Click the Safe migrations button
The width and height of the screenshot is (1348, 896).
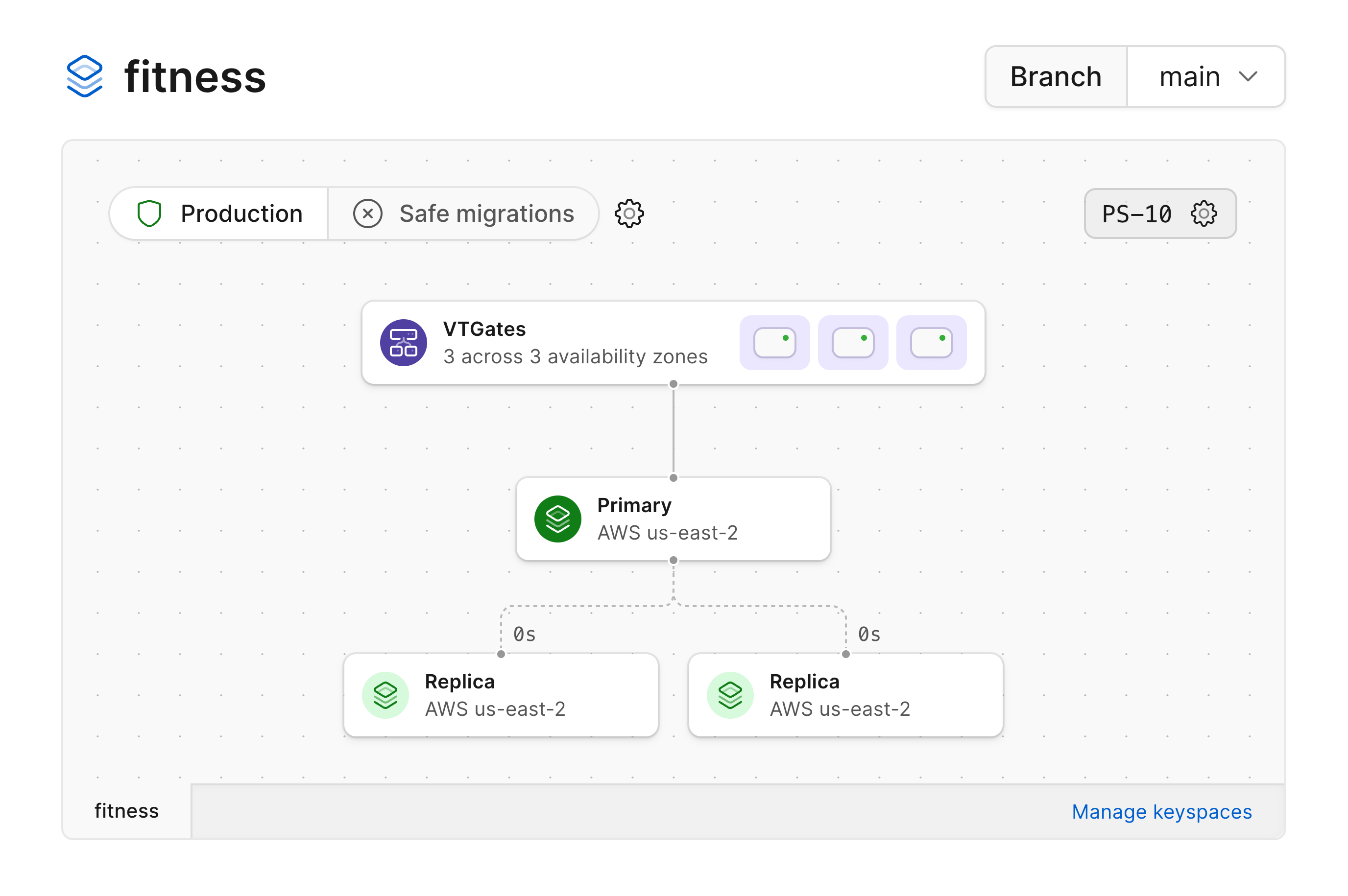coord(486,213)
